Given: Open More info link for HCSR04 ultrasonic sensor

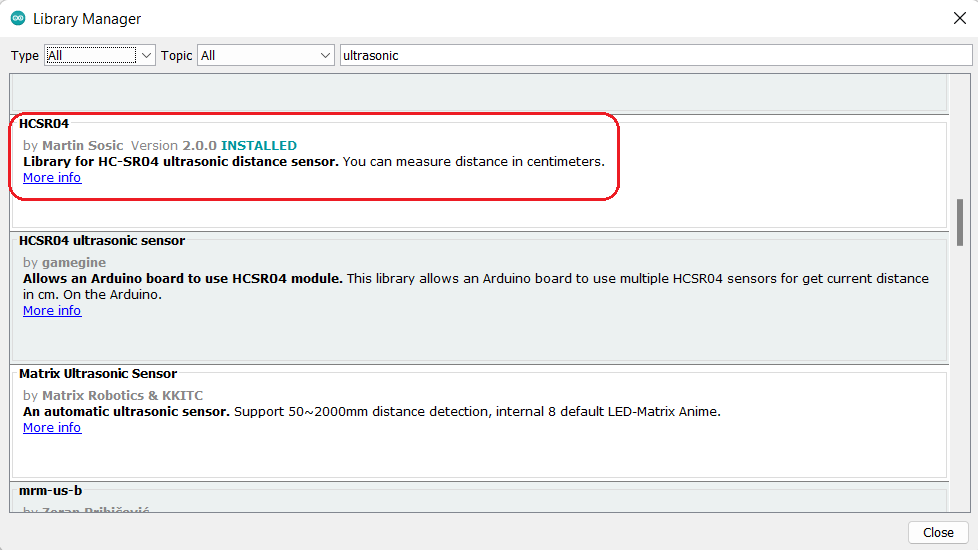Looking at the screenshot, I should click(x=52, y=311).
